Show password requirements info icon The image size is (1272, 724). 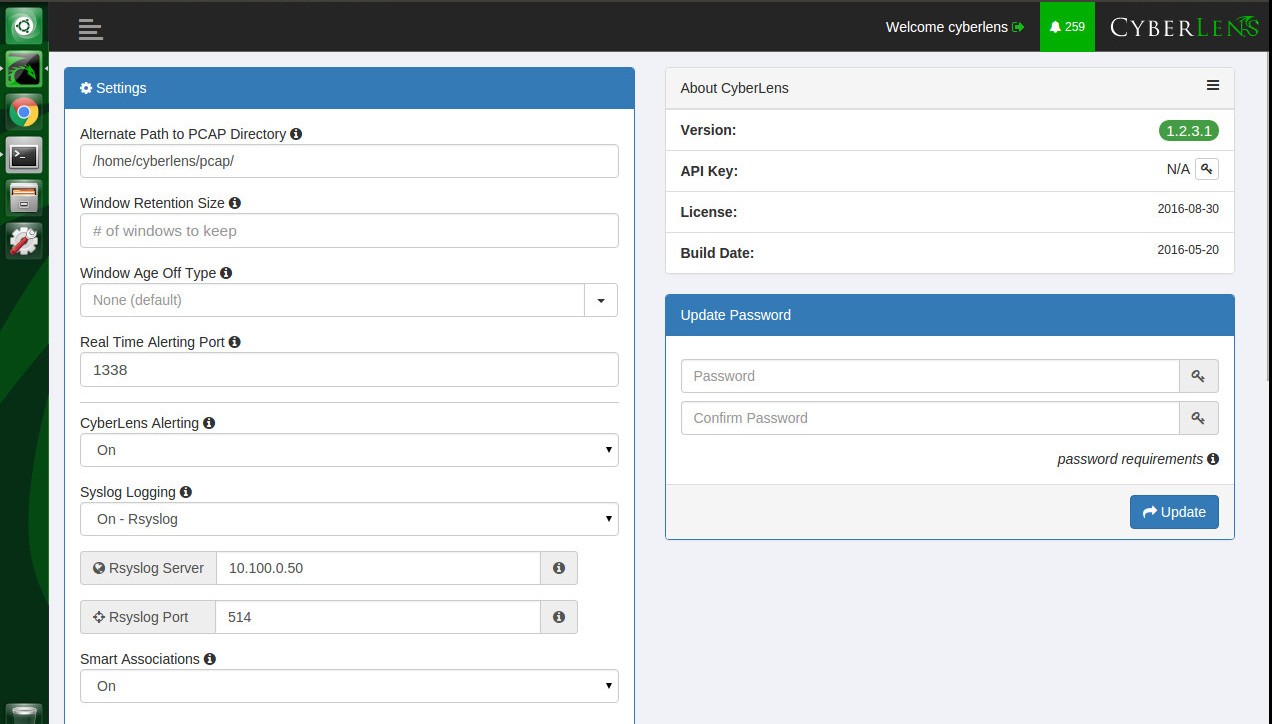(1213, 459)
